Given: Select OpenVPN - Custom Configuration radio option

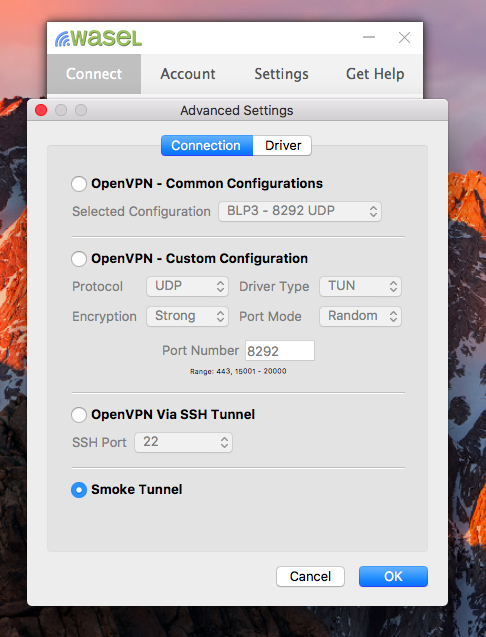Looking at the screenshot, I should (x=79, y=258).
